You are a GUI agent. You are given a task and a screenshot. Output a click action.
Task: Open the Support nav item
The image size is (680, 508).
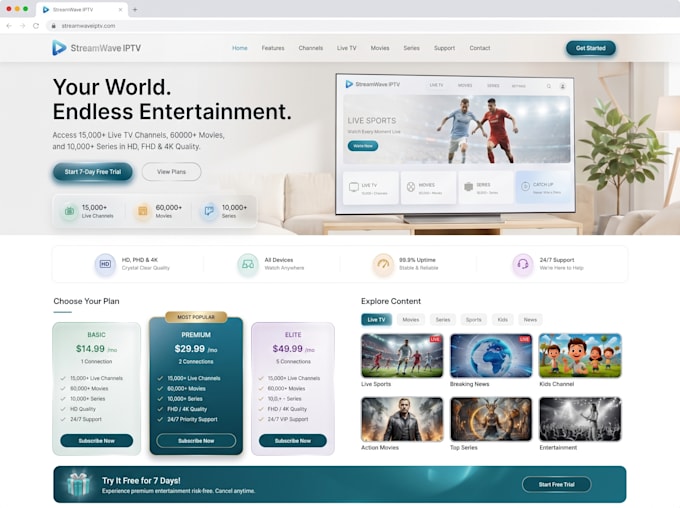pos(445,48)
